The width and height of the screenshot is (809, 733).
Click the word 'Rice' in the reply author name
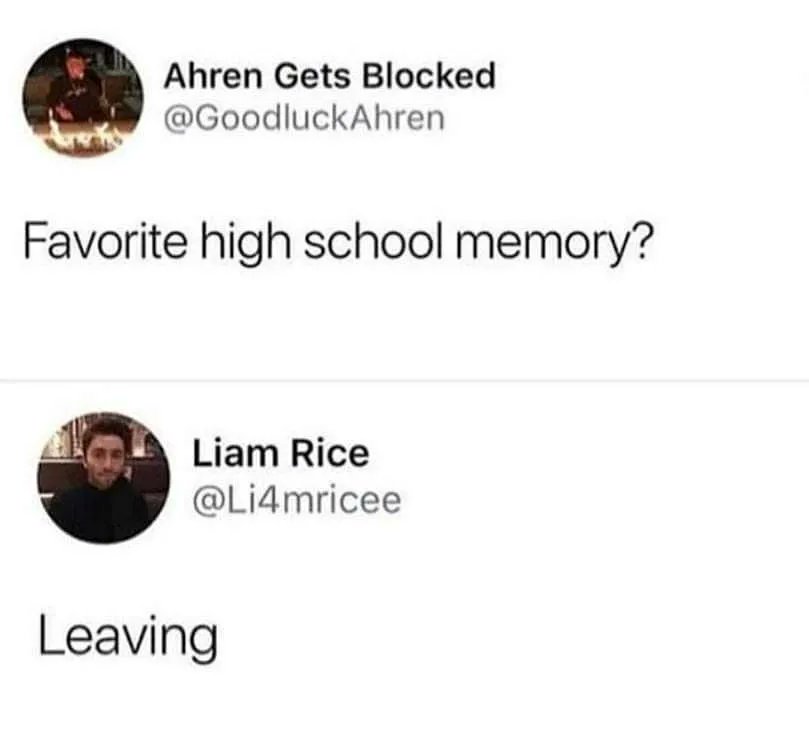(330, 453)
